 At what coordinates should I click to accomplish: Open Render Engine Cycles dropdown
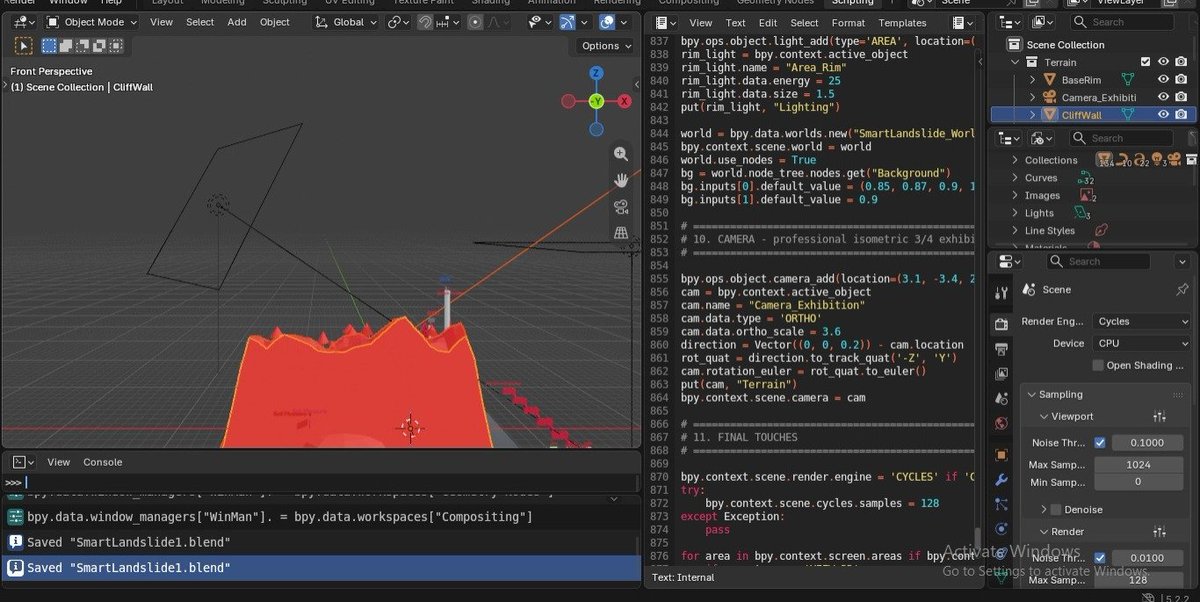[x=1141, y=321]
